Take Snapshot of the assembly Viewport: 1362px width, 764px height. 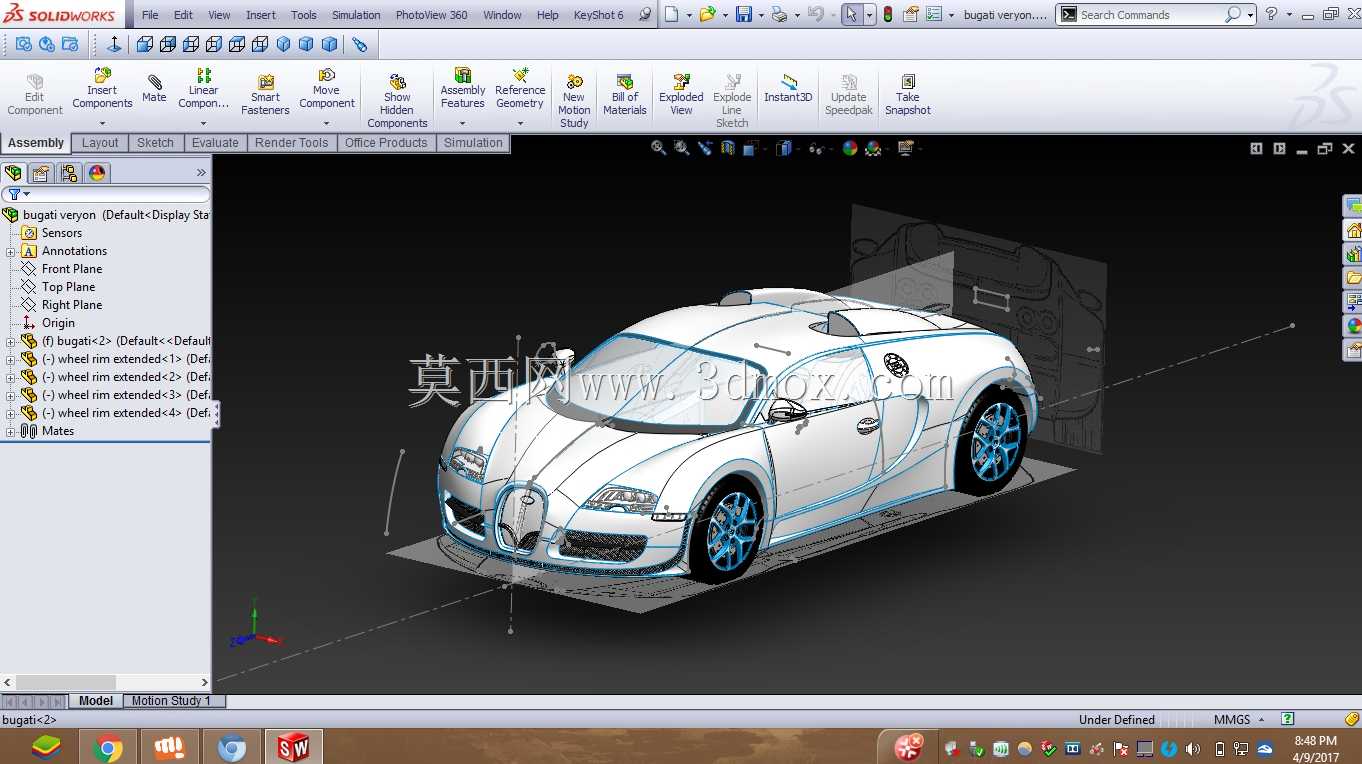pyautogui.click(x=908, y=95)
